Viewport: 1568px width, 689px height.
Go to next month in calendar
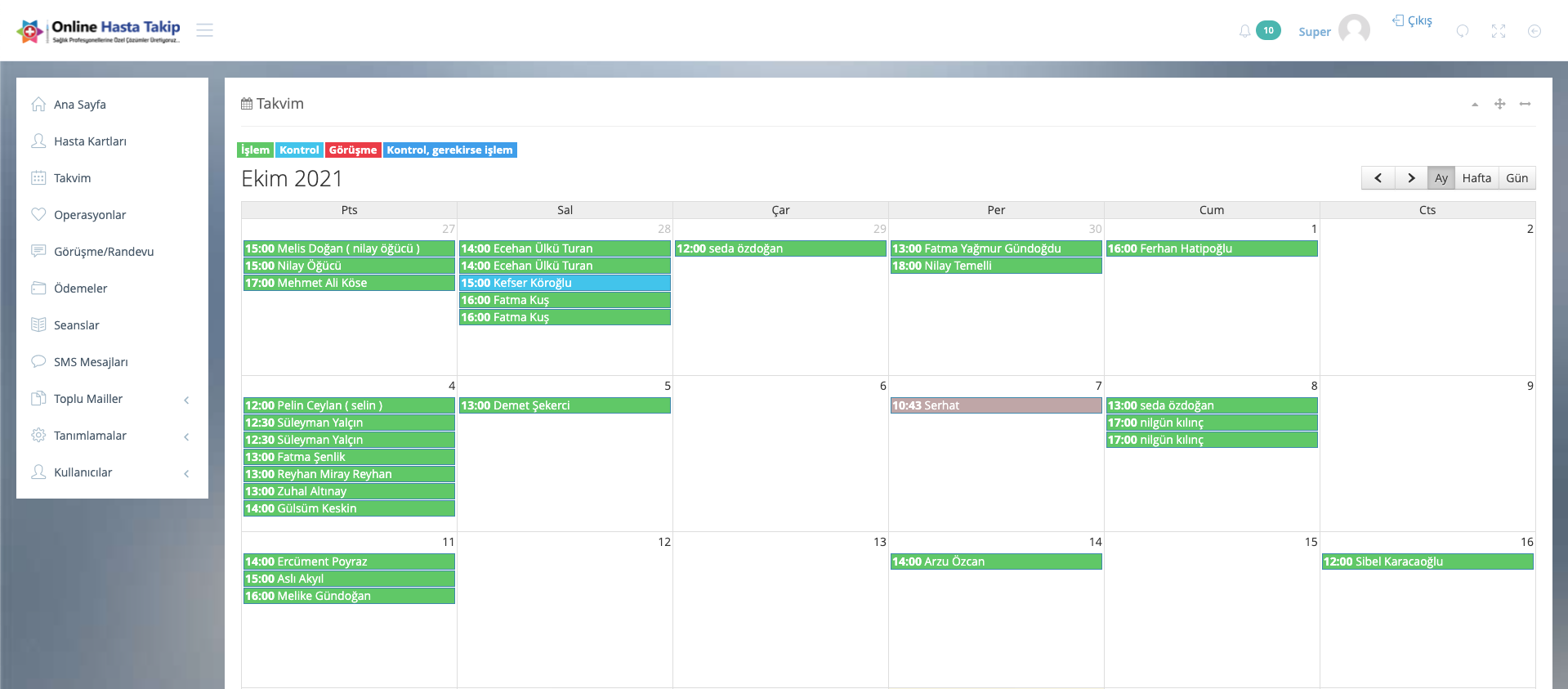(x=1410, y=178)
